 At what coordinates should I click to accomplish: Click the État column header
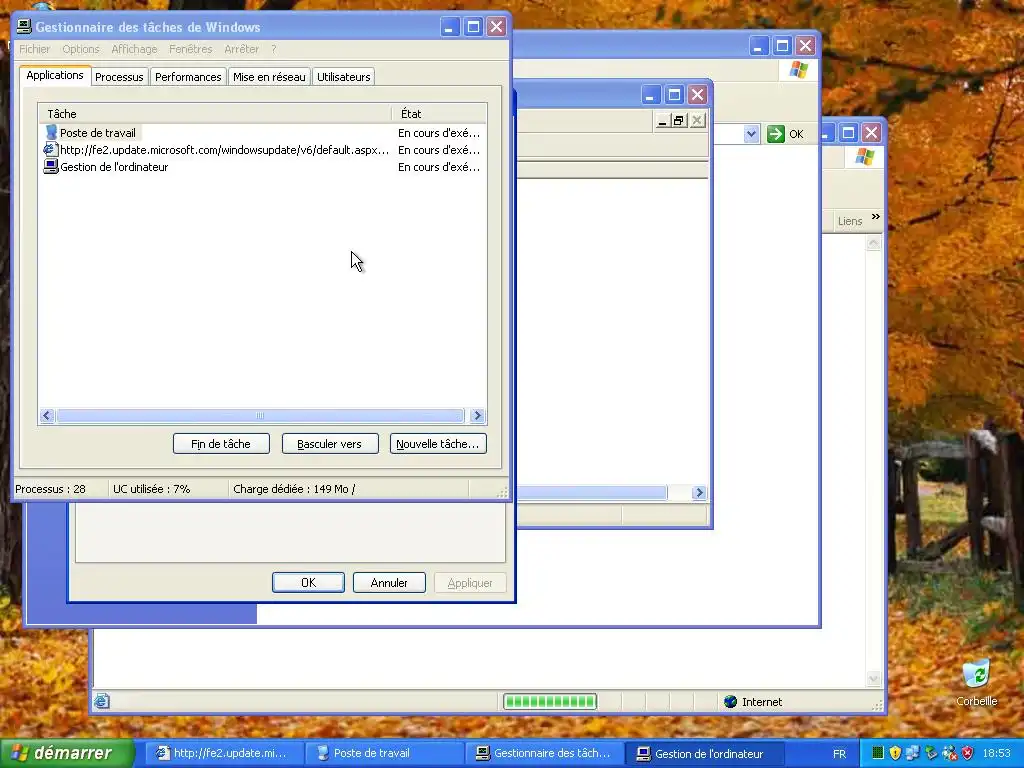coord(440,114)
